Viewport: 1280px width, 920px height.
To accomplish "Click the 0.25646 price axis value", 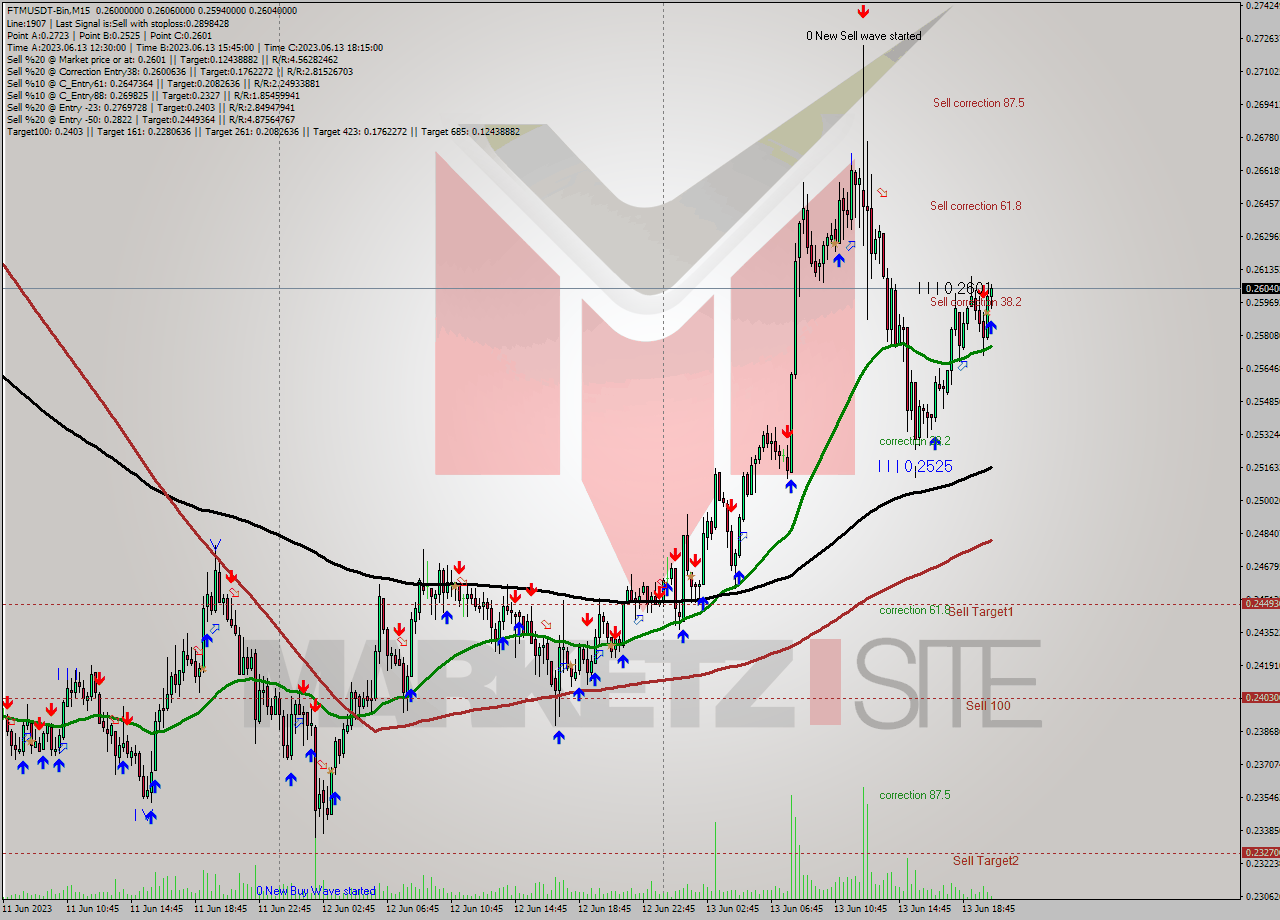I will coord(1263,368).
